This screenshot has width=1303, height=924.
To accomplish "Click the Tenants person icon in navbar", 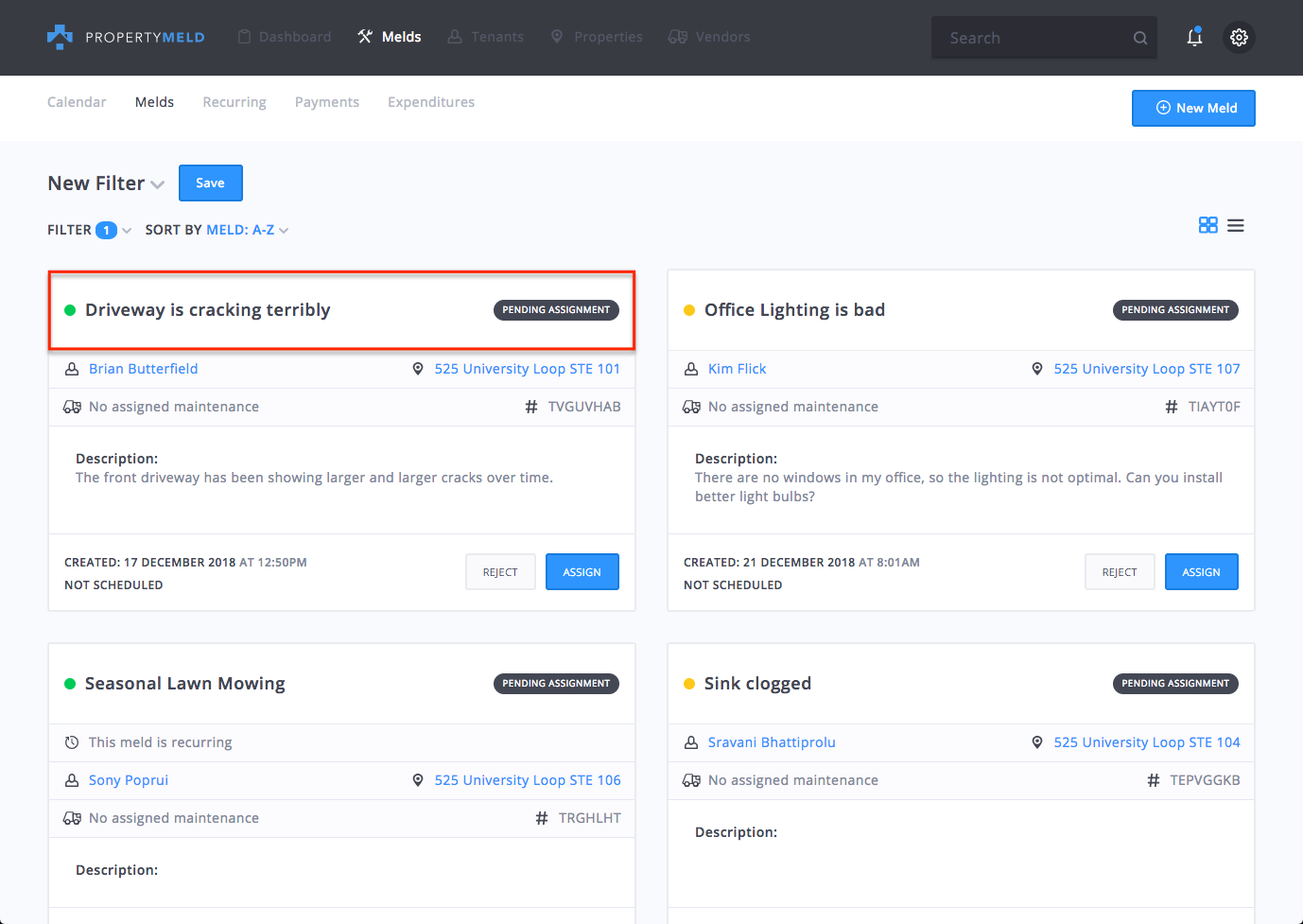I will coord(455,37).
